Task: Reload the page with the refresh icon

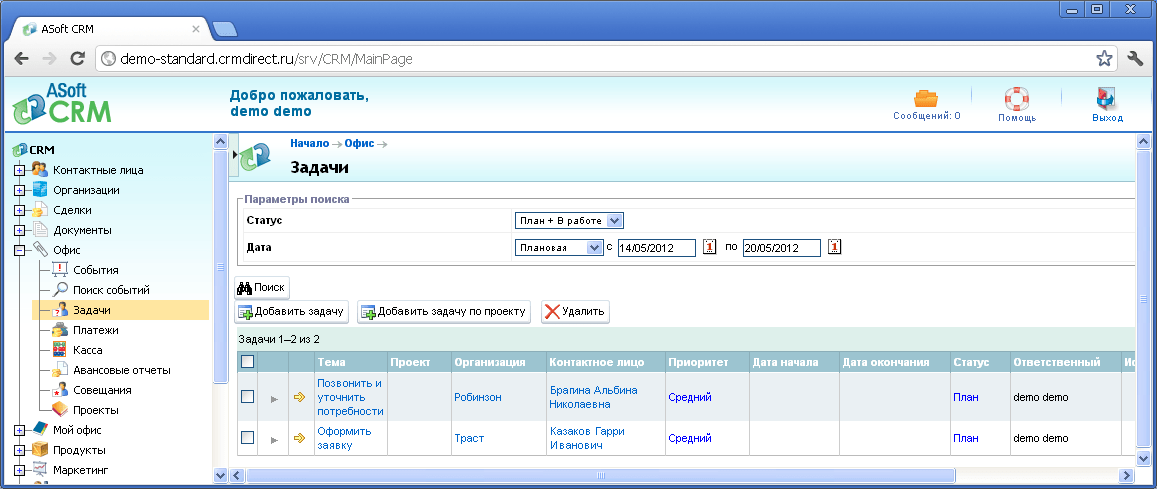Action: point(77,59)
